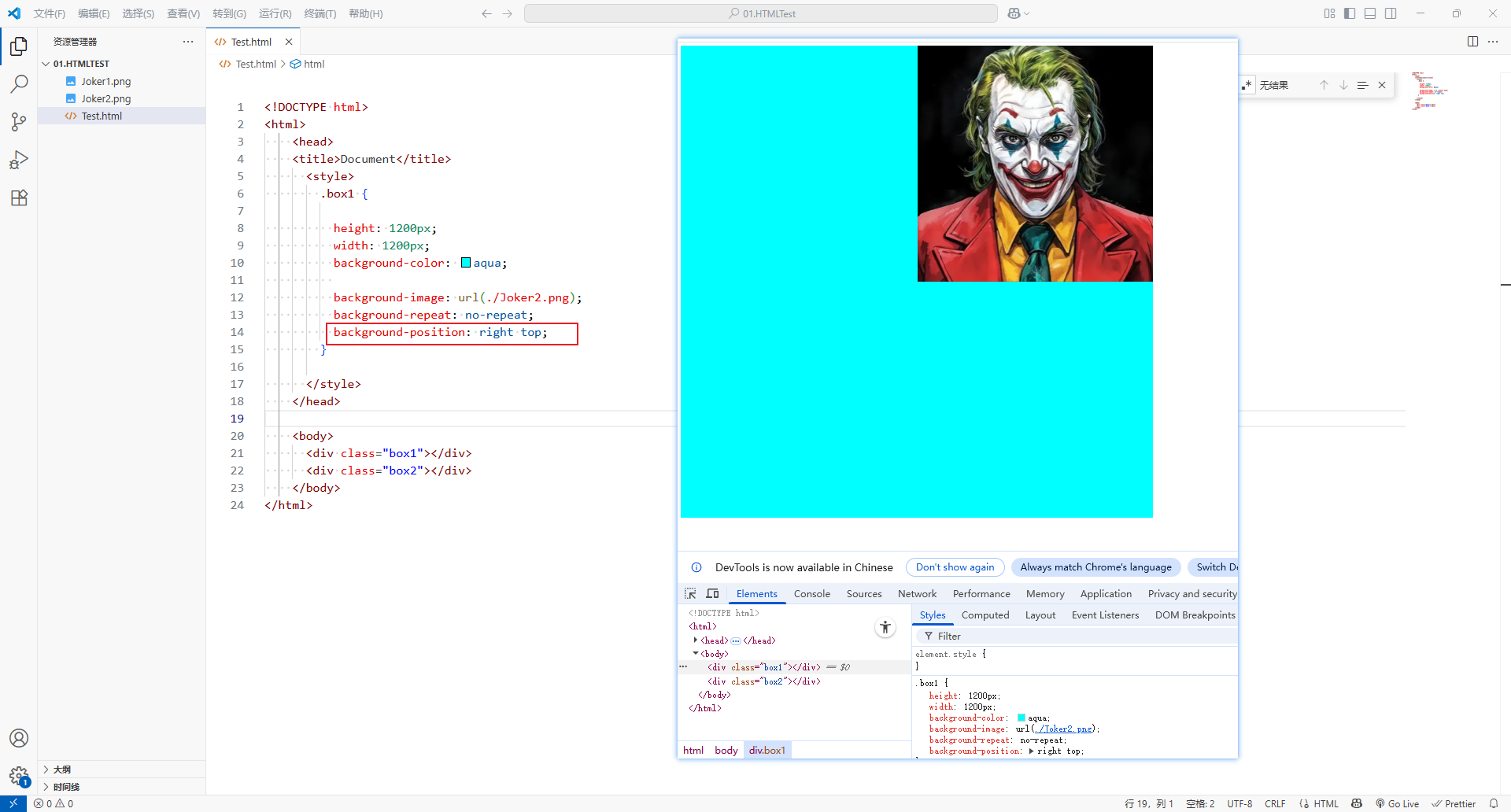Open the Explorer view in activity bar
This screenshot has height=812, width=1511.
click(19, 46)
